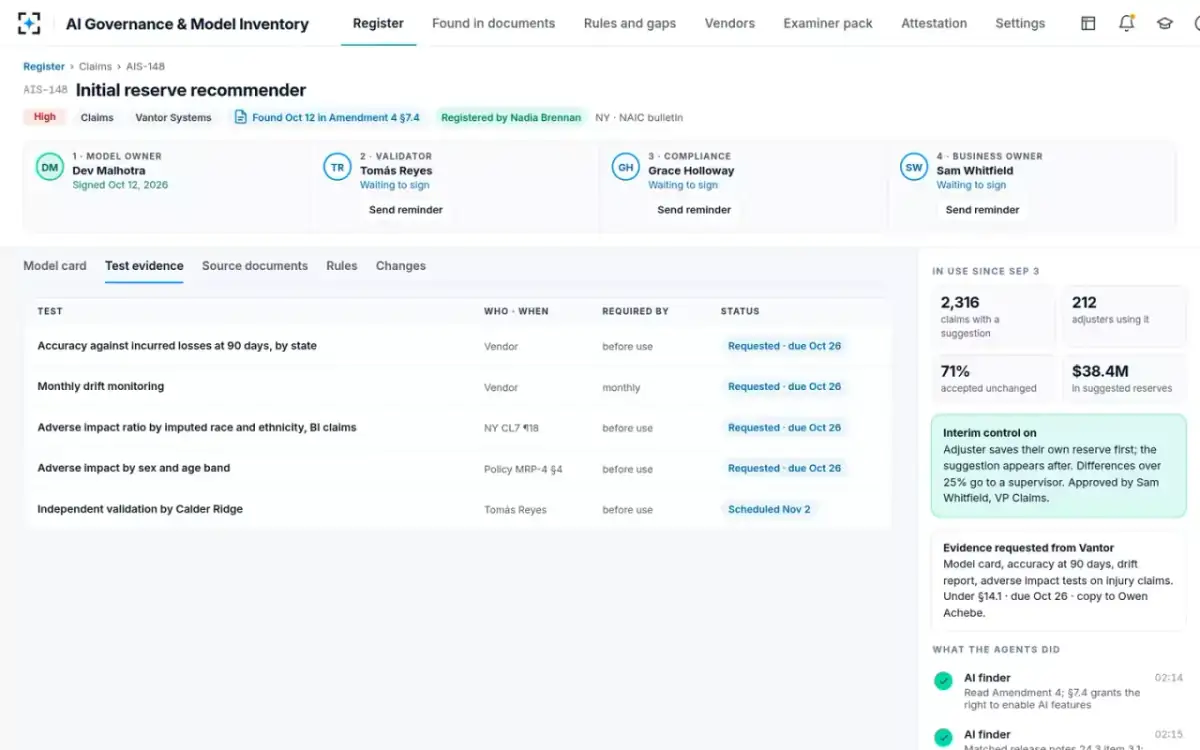Click the NY · NAIC bulletin text
This screenshot has height=750, width=1200.
click(x=639, y=117)
